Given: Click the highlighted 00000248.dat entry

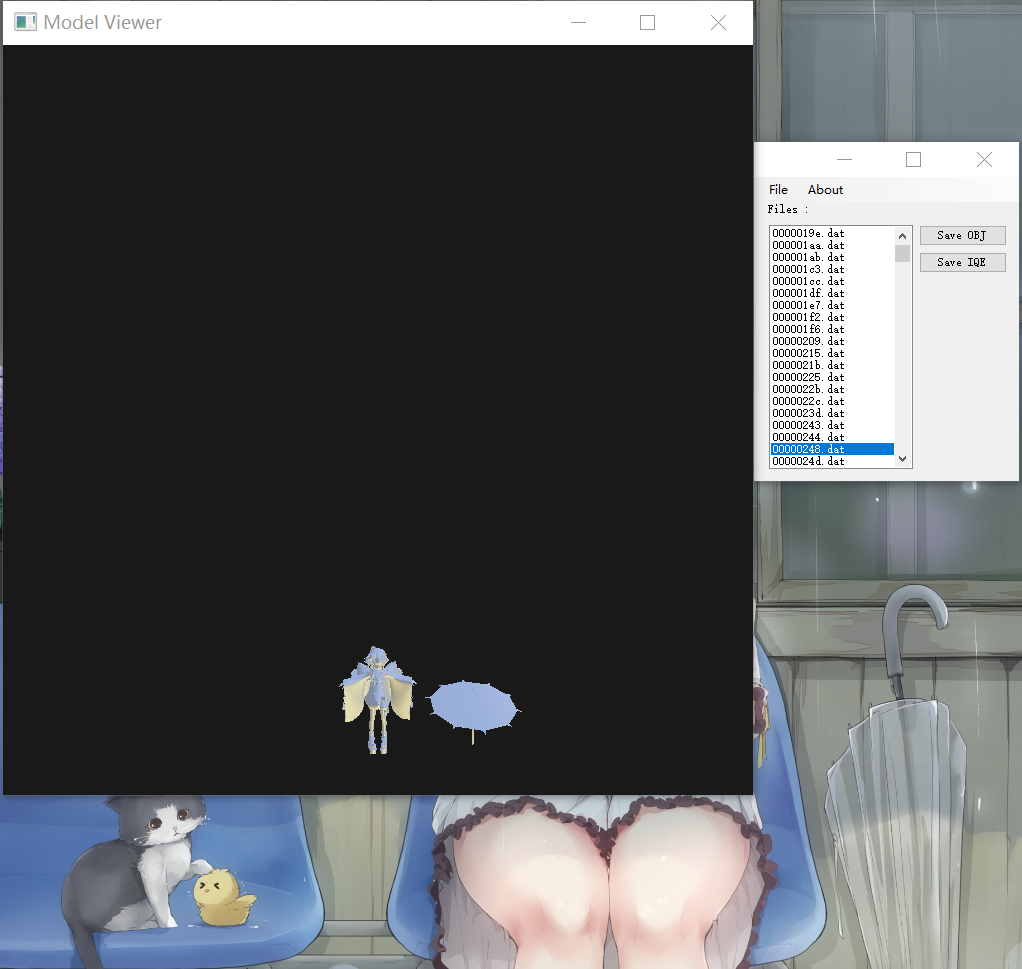Looking at the screenshot, I should 832,449.
